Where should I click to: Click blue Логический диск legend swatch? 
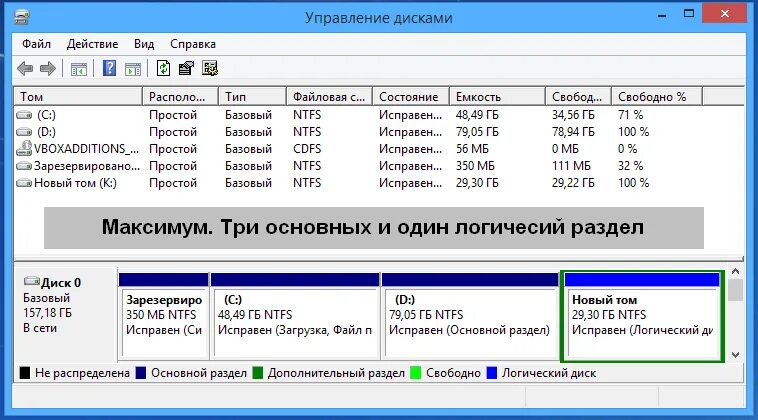[x=492, y=373]
